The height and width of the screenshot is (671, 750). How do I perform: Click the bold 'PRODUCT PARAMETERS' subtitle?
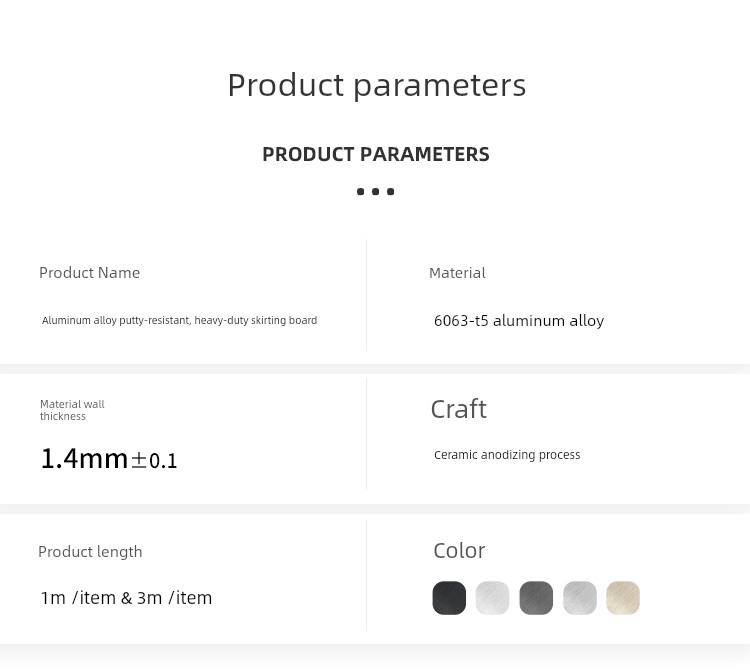(x=376, y=154)
